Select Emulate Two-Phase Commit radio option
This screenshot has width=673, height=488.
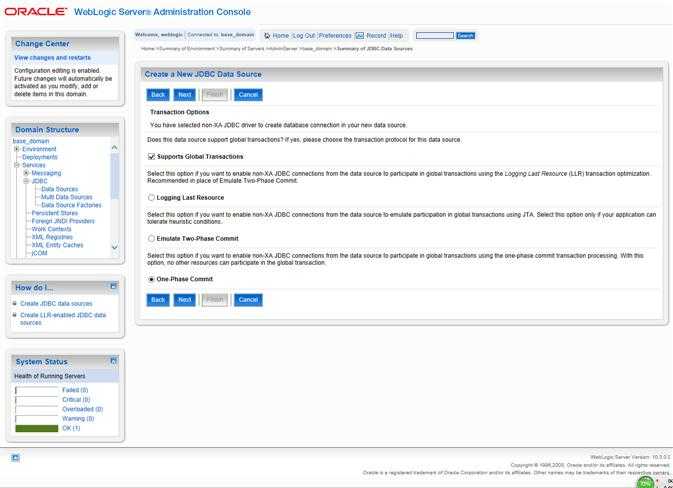tap(151, 238)
